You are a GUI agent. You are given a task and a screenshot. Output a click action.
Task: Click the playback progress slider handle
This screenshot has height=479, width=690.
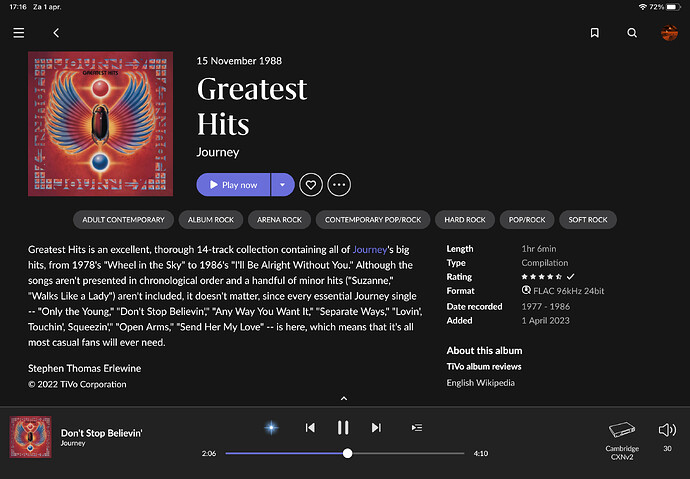click(347, 453)
